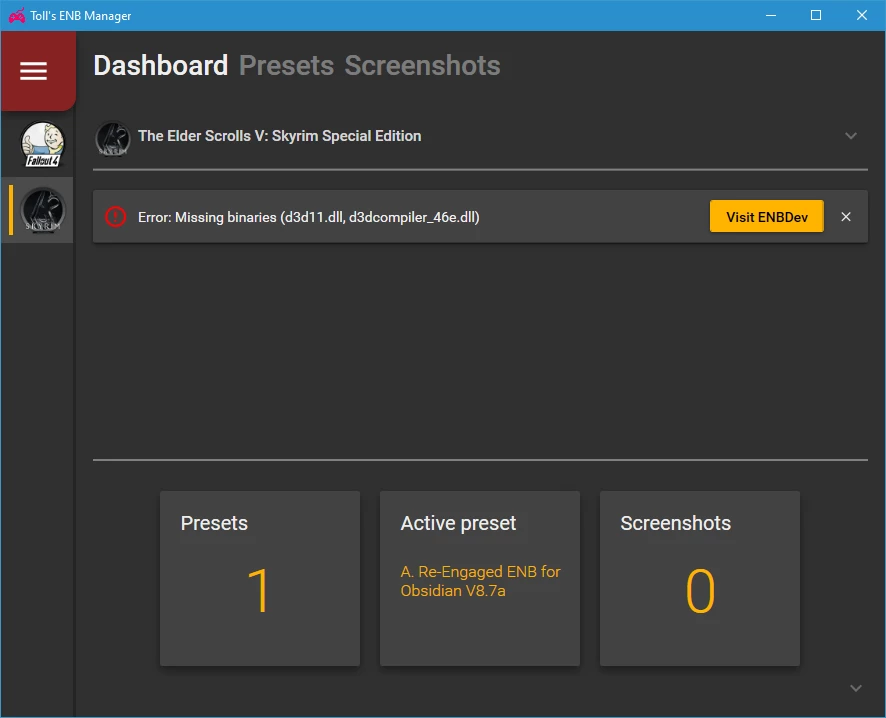Open the Screenshots count card
Screen dimensions: 886x718
pyautogui.click(x=700, y=578)
